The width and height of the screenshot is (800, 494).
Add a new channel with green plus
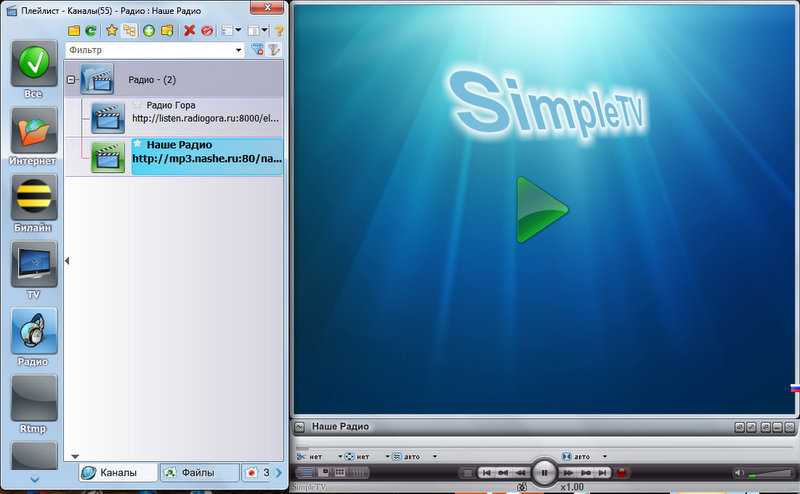coord(148,31)
